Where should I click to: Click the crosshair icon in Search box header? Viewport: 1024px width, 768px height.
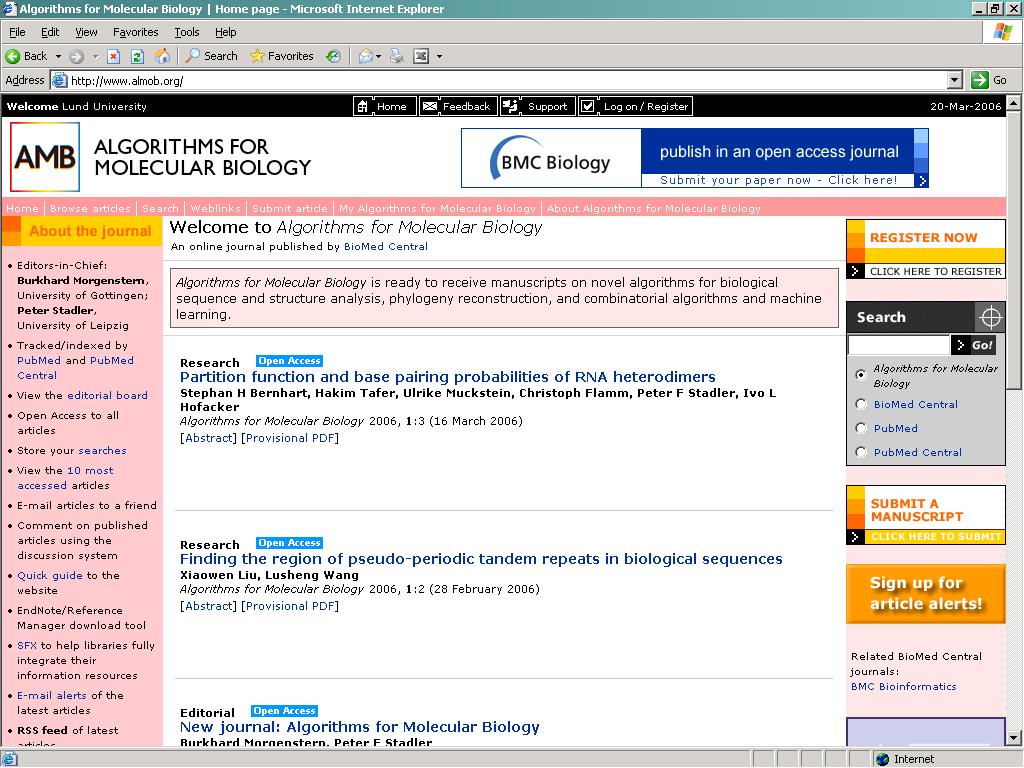pyautogui.click(x=990, y=317)
